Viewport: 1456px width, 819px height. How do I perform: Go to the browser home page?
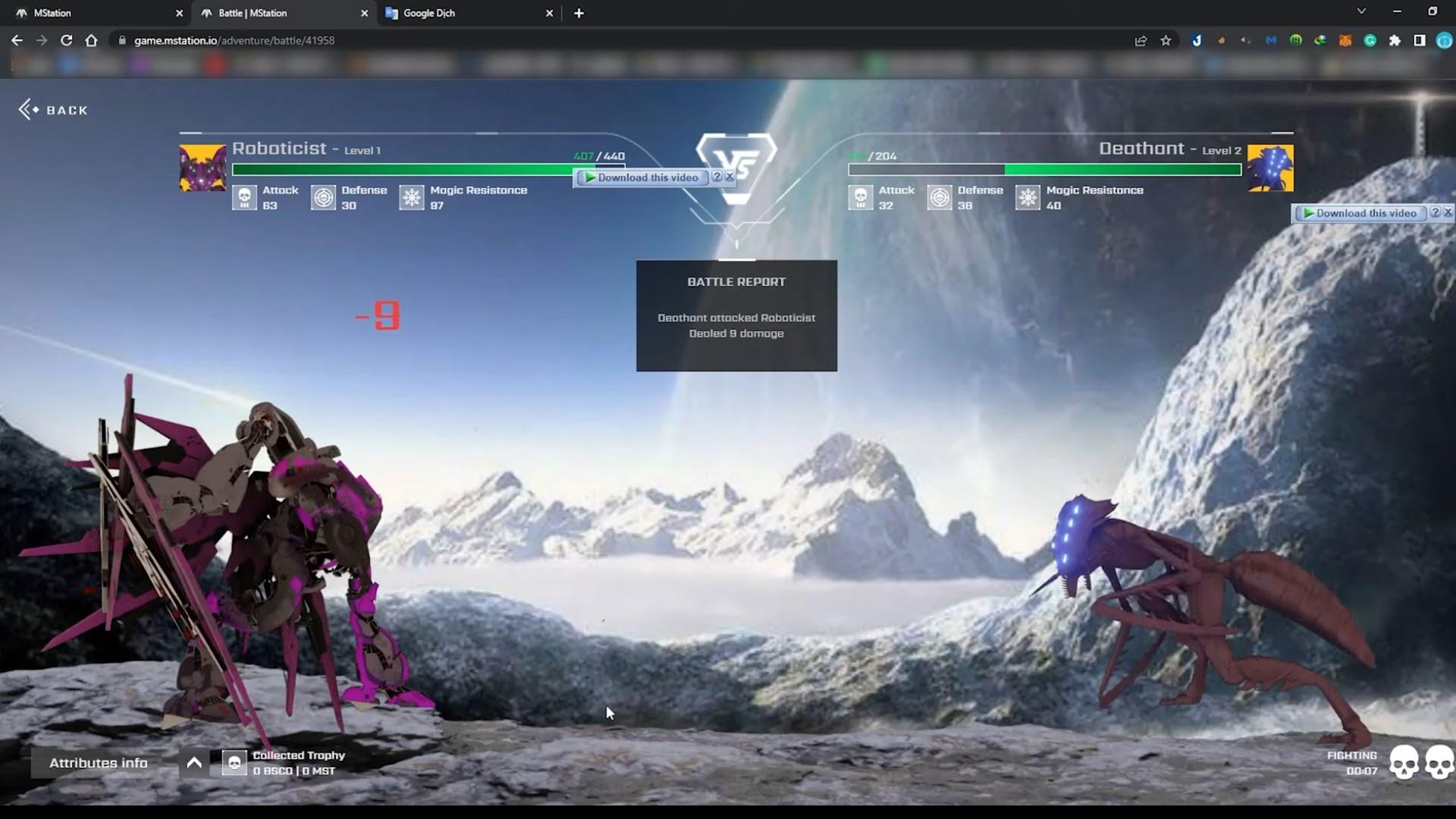point(92,40)
